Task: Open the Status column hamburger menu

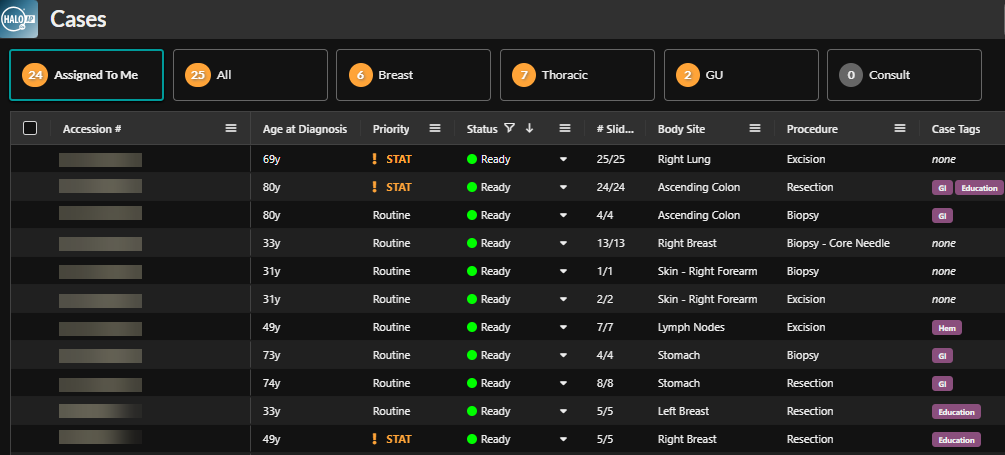Action: click(x=565, y=128)
